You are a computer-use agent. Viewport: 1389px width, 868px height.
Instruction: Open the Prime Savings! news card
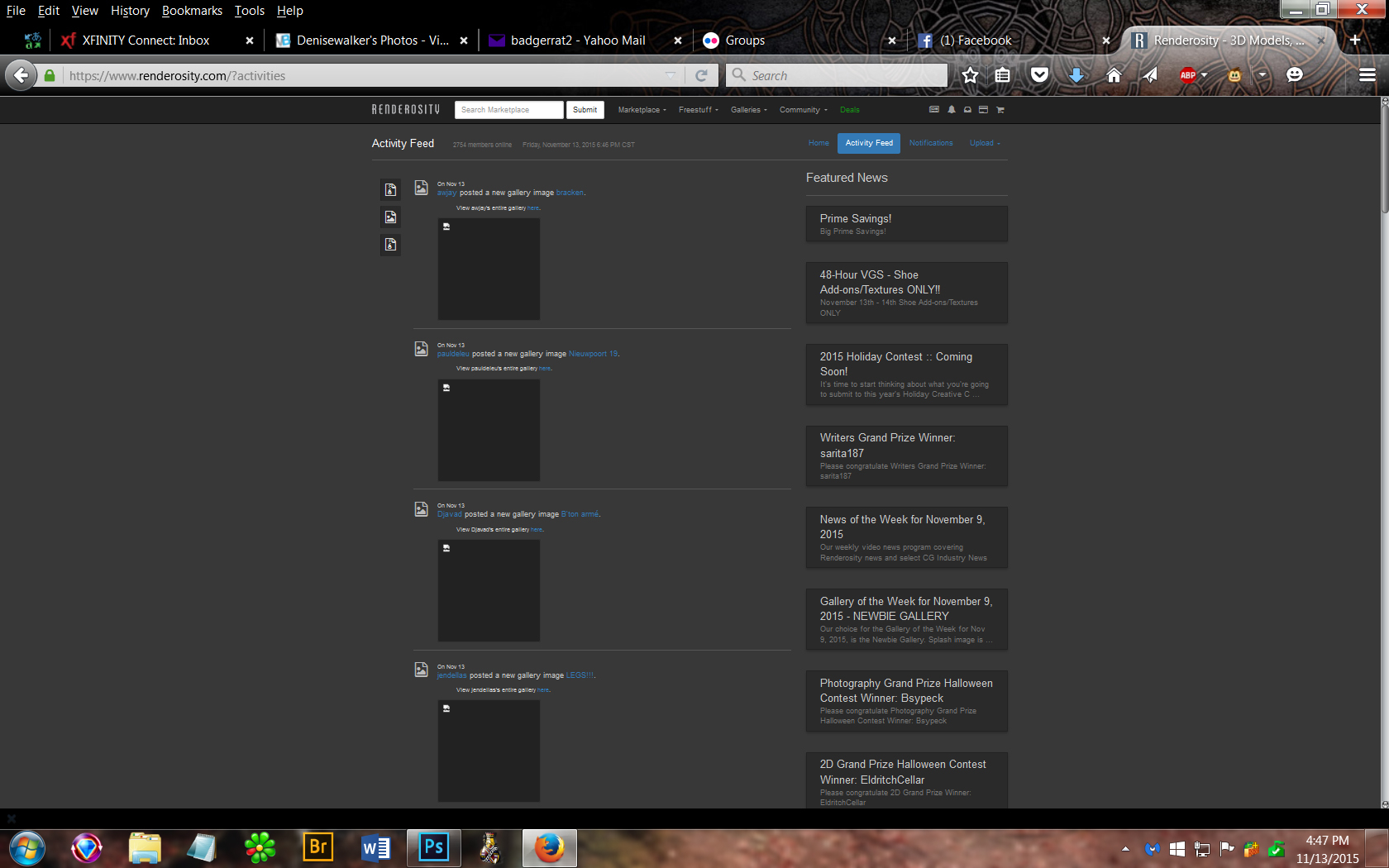pyautogui.click(x=907, y=224)
